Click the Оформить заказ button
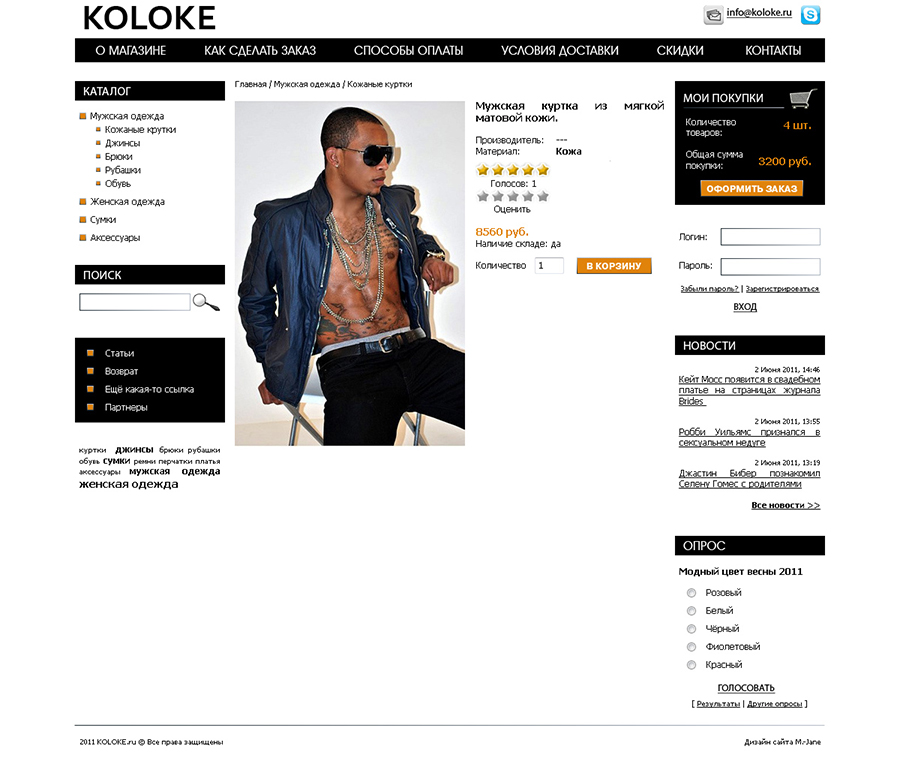Image resolution: width=900 pixels, height=773 pixels. click(x=751, y=188)
